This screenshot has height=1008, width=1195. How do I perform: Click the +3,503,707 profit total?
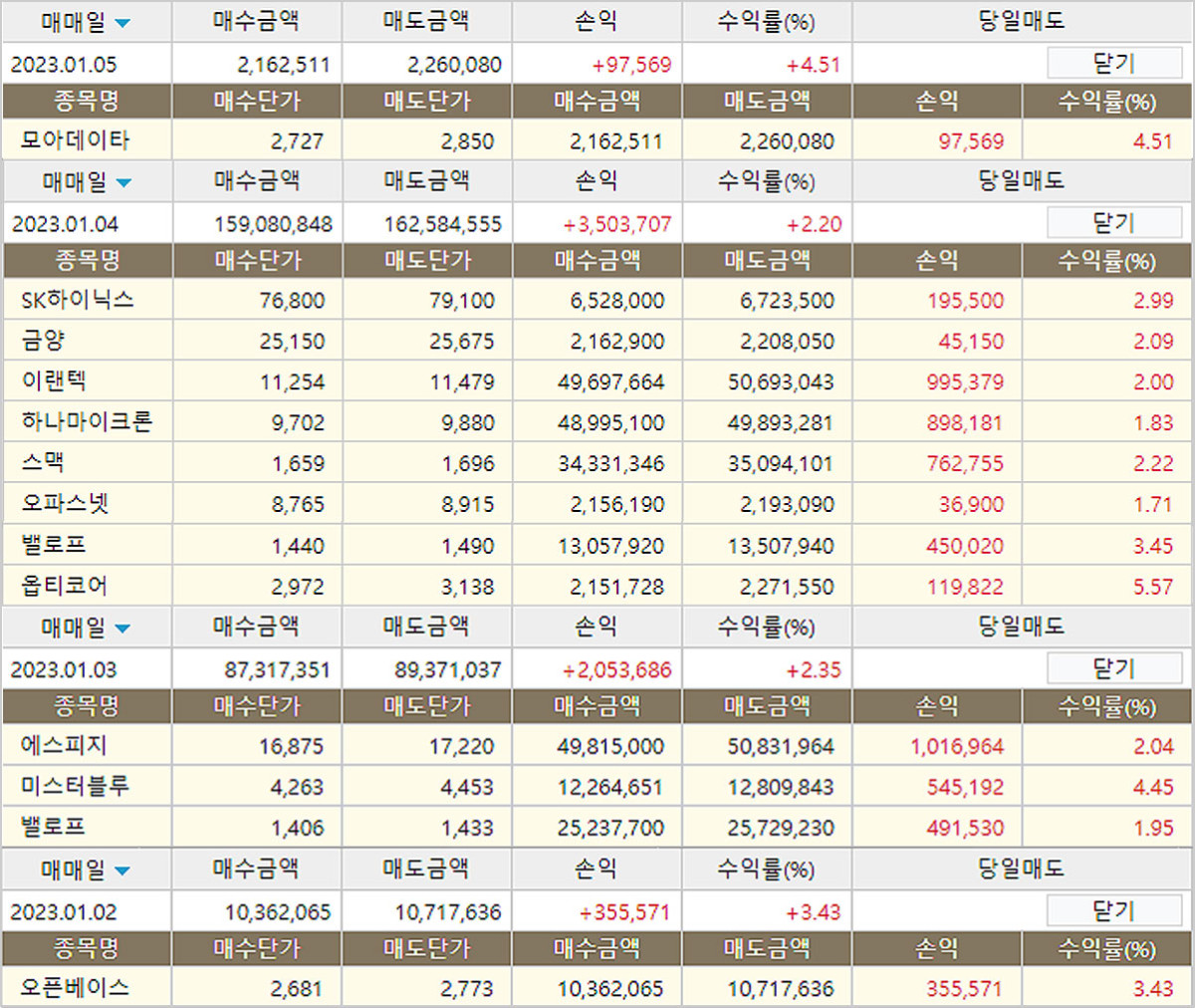tap(617, 224)
